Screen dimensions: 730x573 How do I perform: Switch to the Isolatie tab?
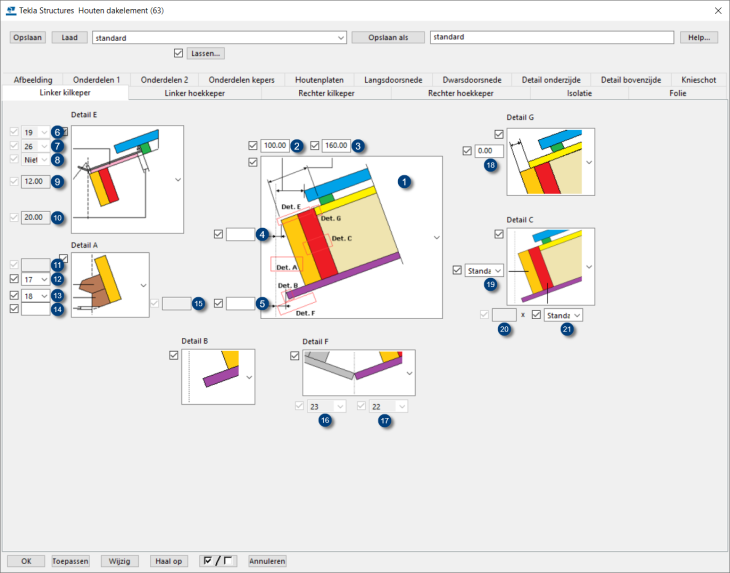[x=579, y=93]
